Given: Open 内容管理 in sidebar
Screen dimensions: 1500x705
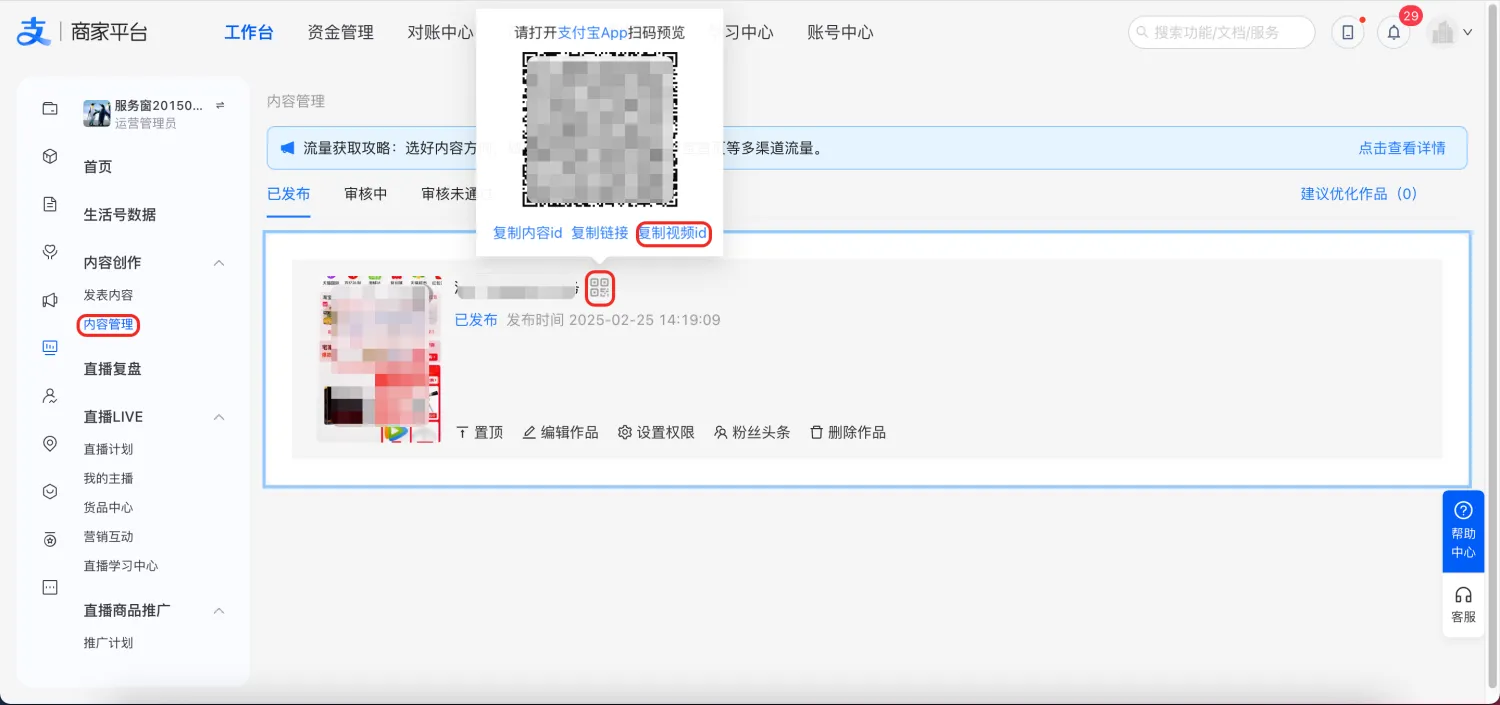Looking at the screenshot, I should coord(108,325).
